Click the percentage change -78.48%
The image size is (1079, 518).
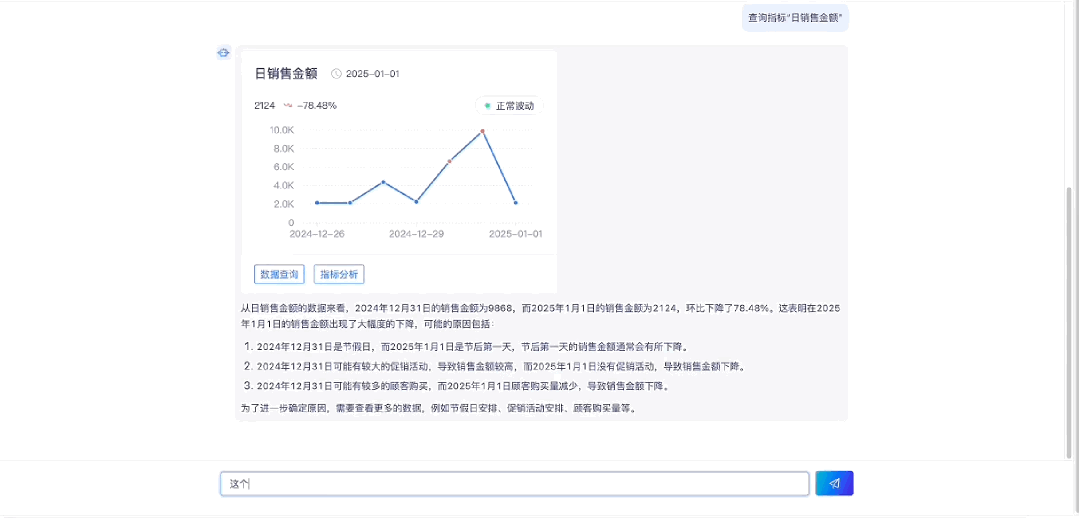(x=317, y=105)
